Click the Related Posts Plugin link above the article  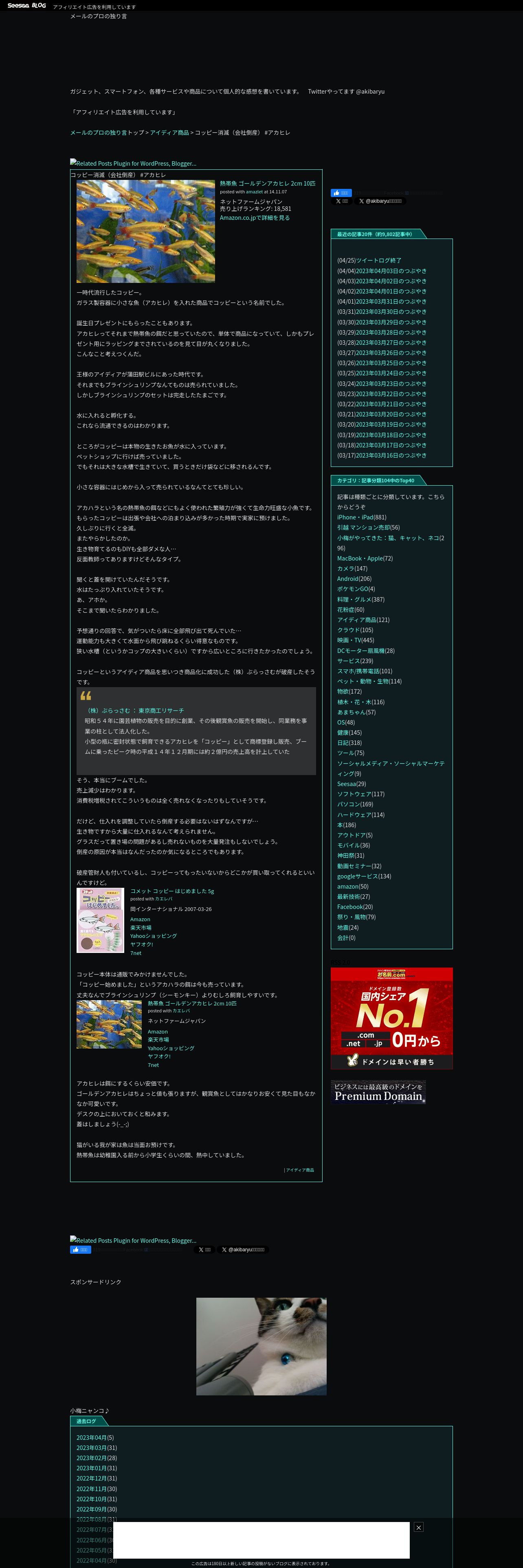tap(133, 163)
